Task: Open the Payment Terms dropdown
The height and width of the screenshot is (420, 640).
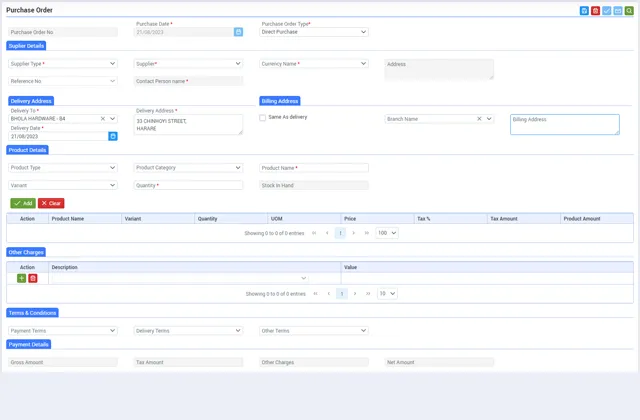Action: 63,330
